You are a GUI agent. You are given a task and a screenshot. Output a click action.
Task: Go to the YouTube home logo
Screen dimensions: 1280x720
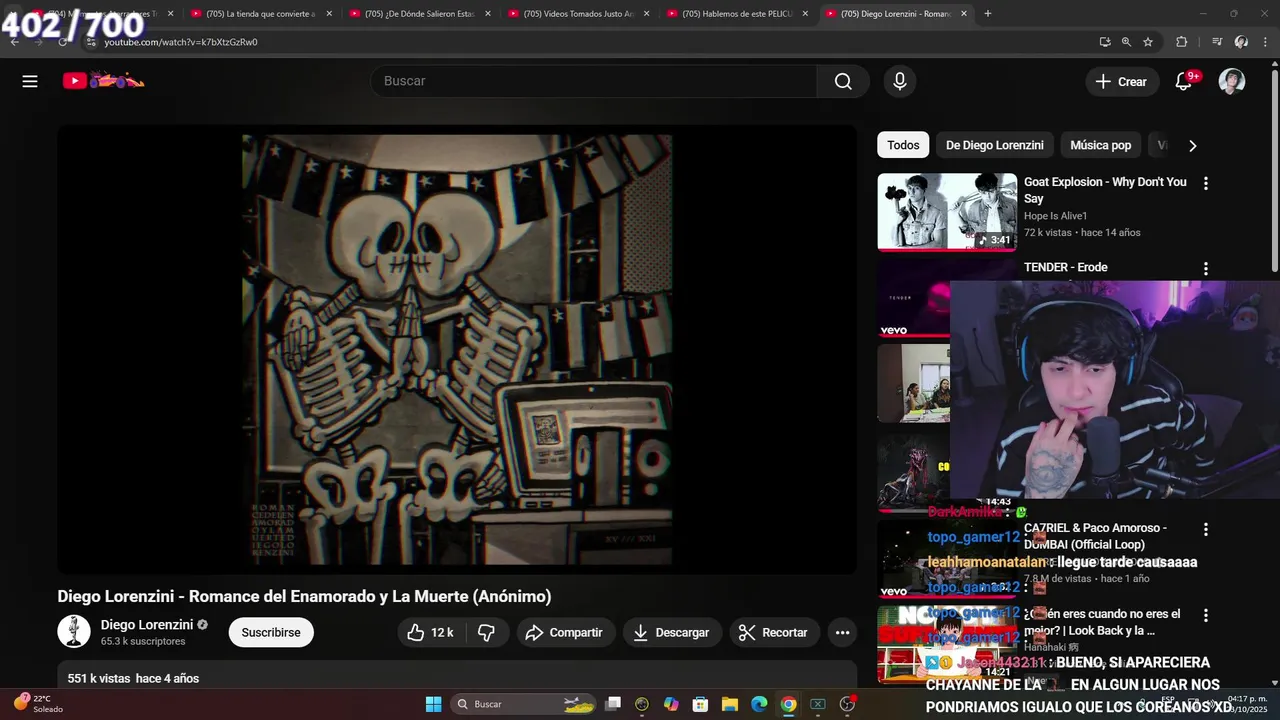[x=104, y=81]
